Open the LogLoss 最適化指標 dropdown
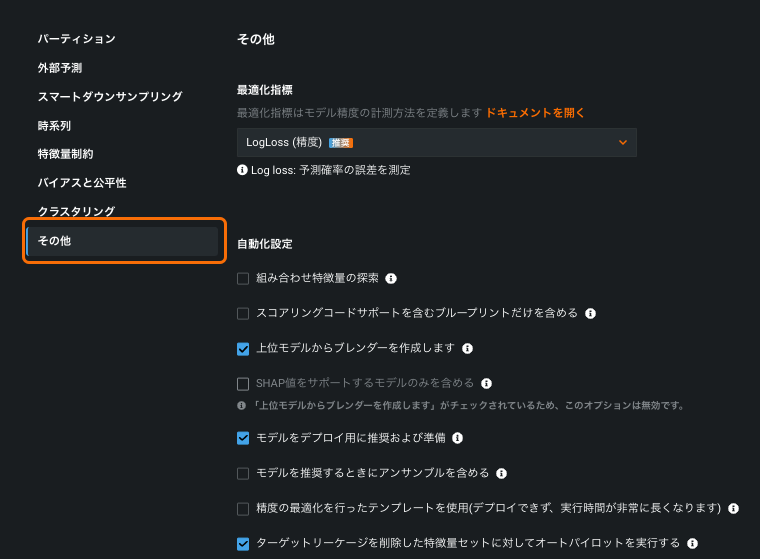760x559 pixels. [436, 143]
